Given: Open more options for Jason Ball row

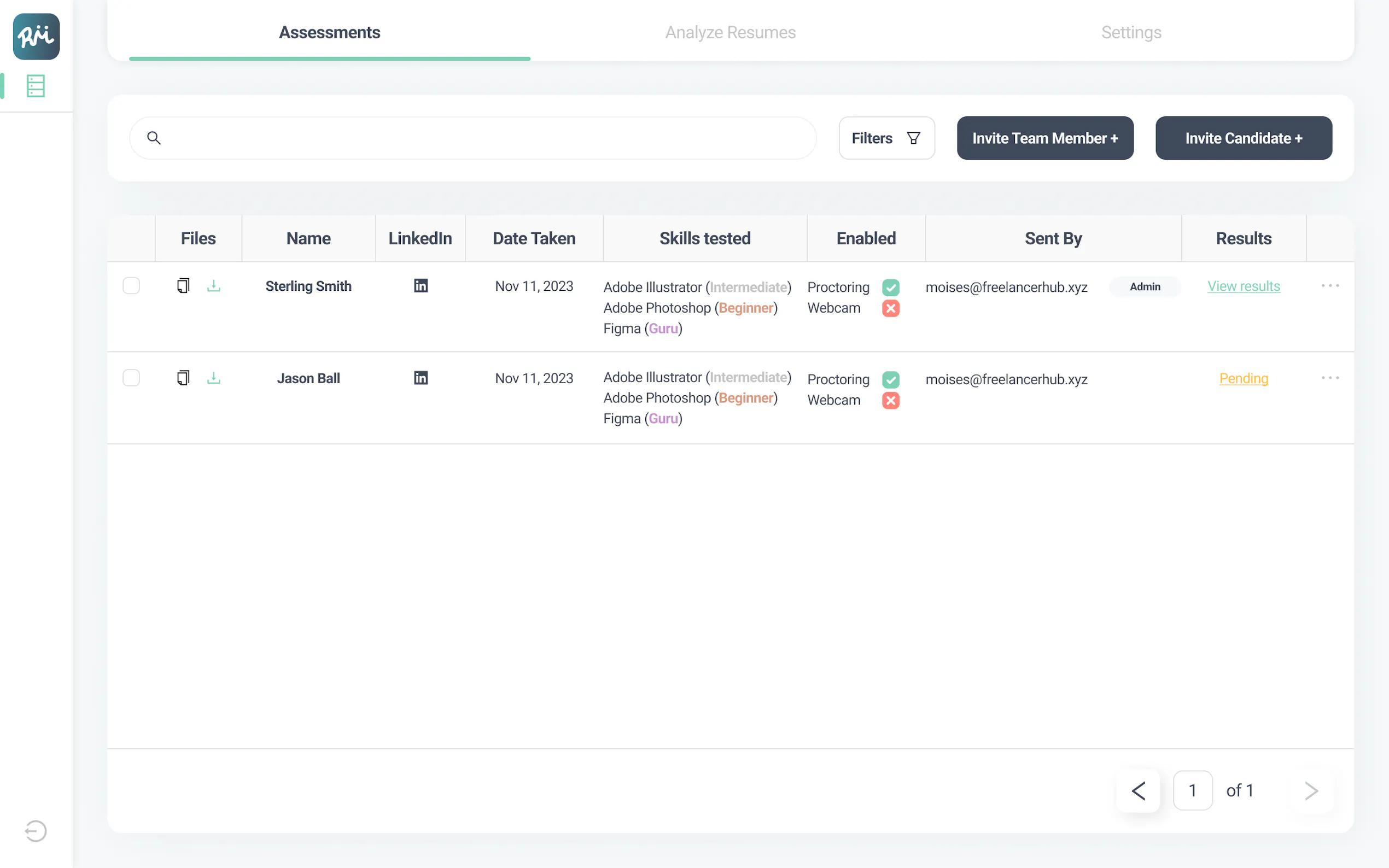Looking at the screenshot, I should point(1330,378).
